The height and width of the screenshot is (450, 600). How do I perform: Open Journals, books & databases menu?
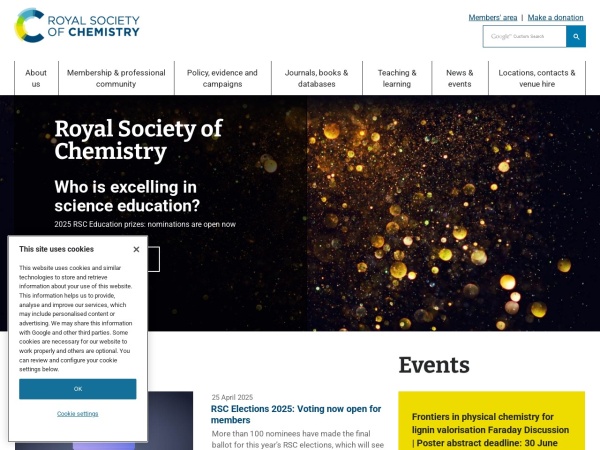point(316,78)
